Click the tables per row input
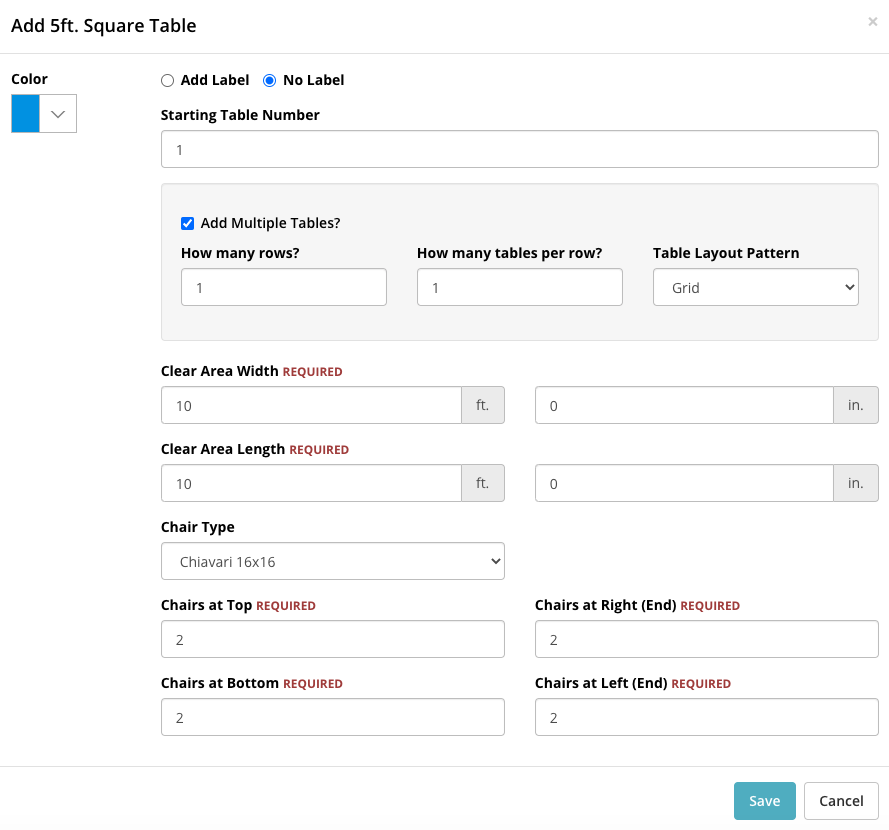This screenshot has height=830, width=889. pos(520,287)
